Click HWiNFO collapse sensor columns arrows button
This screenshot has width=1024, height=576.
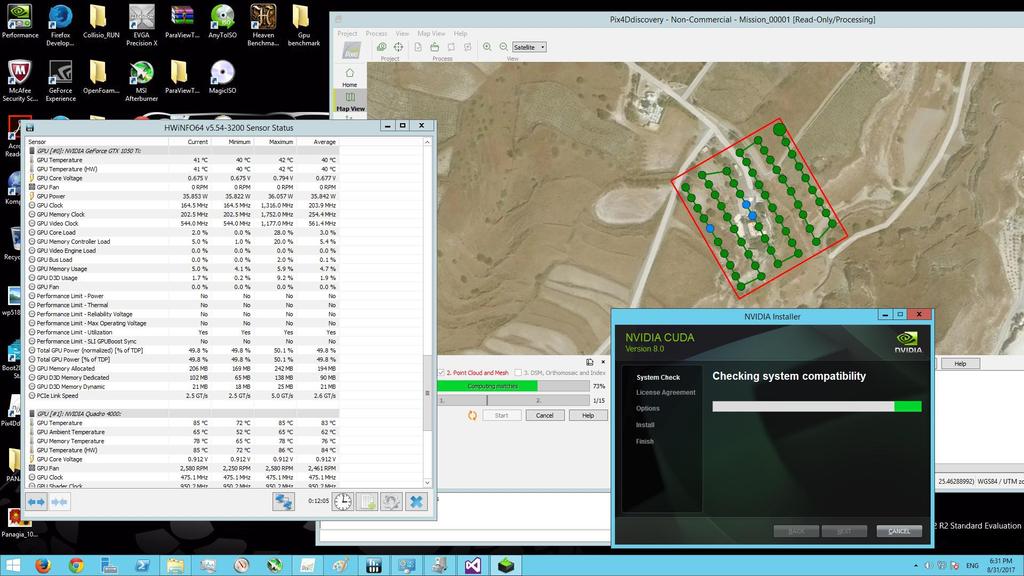[59, 502]
